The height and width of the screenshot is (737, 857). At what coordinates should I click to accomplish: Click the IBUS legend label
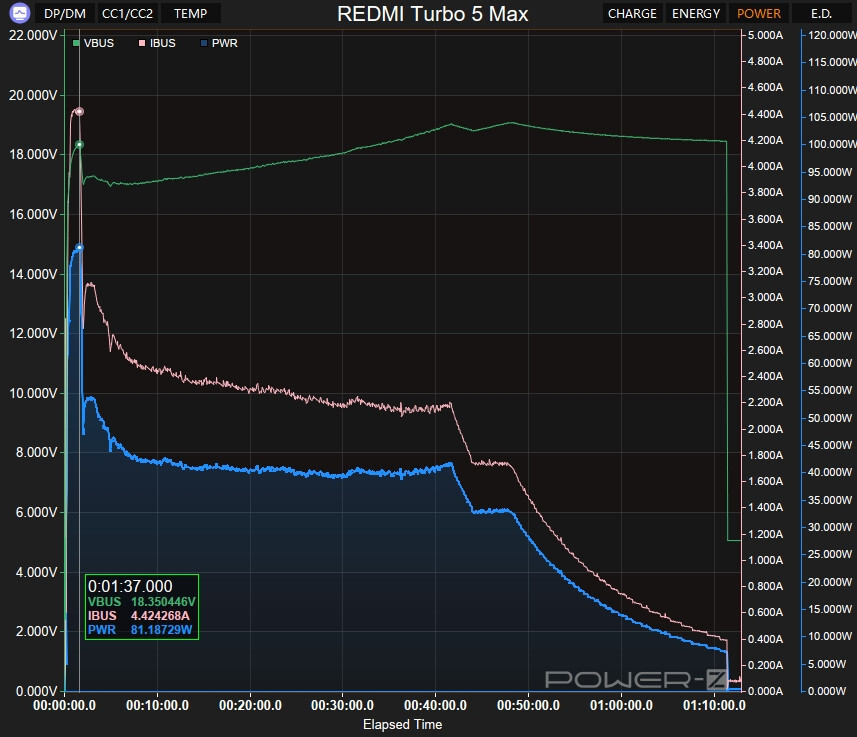tap(163, 43)
